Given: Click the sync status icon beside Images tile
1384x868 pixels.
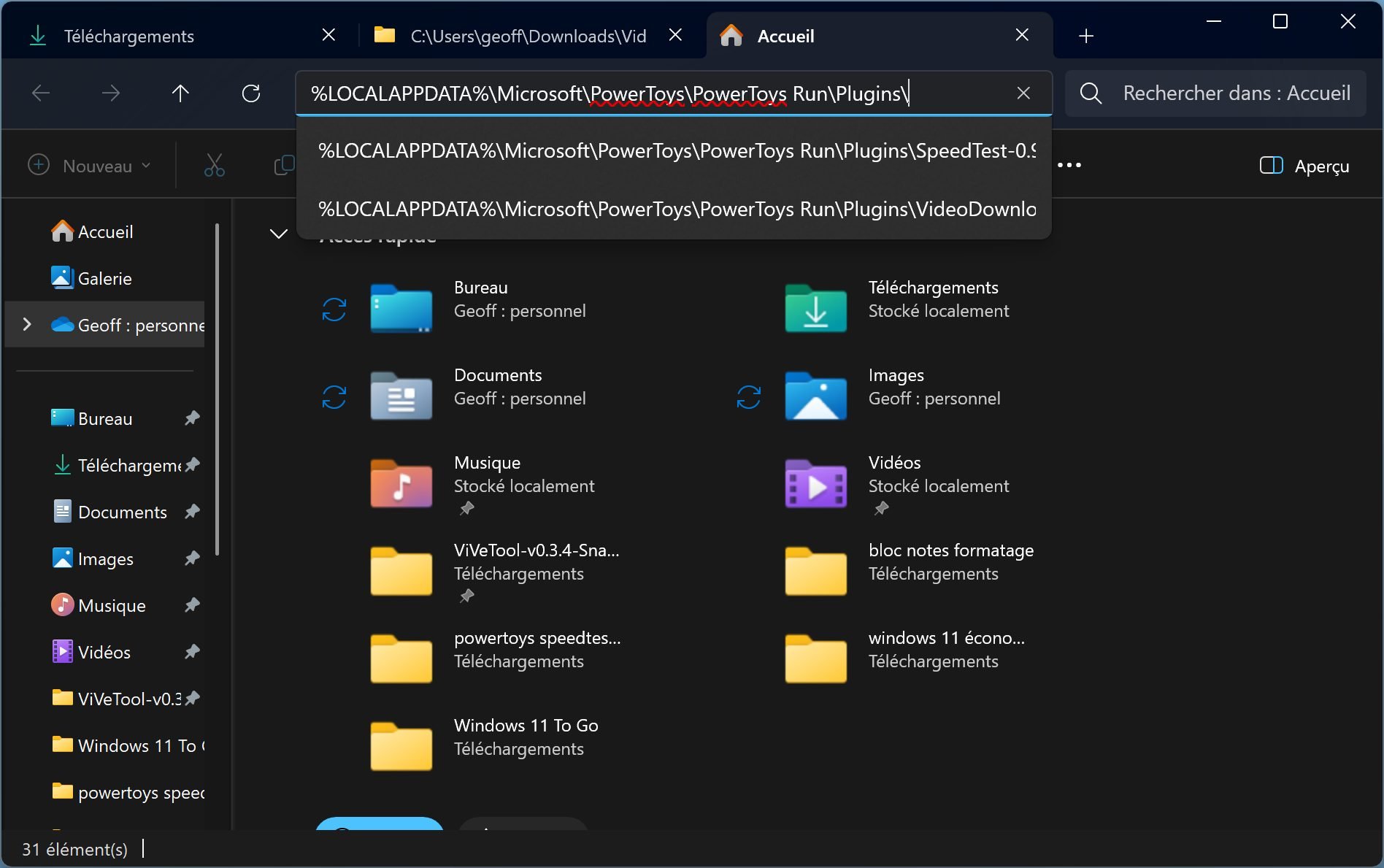Looking at the screenshot, I should 749,397.
